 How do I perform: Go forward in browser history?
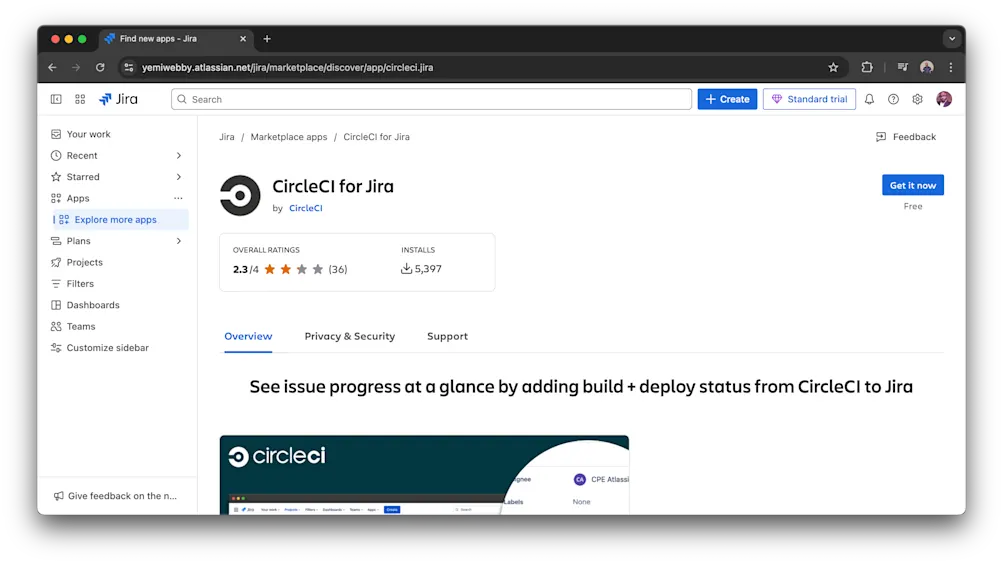pyautogui.click(x=76, y=67)
